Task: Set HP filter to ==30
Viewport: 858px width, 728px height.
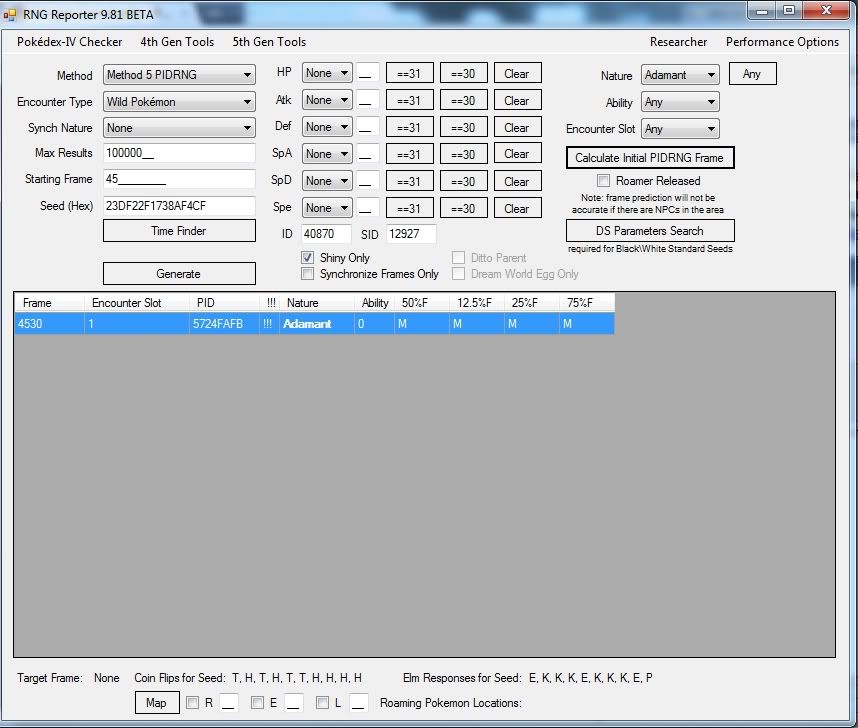Action: pyautogui.click(x=463, y=73)
